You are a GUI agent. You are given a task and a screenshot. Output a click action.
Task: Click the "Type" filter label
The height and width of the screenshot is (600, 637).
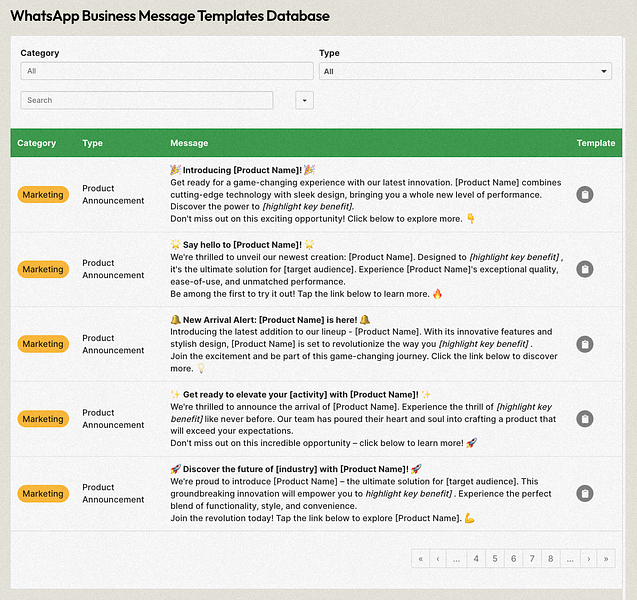coord(329,53)
